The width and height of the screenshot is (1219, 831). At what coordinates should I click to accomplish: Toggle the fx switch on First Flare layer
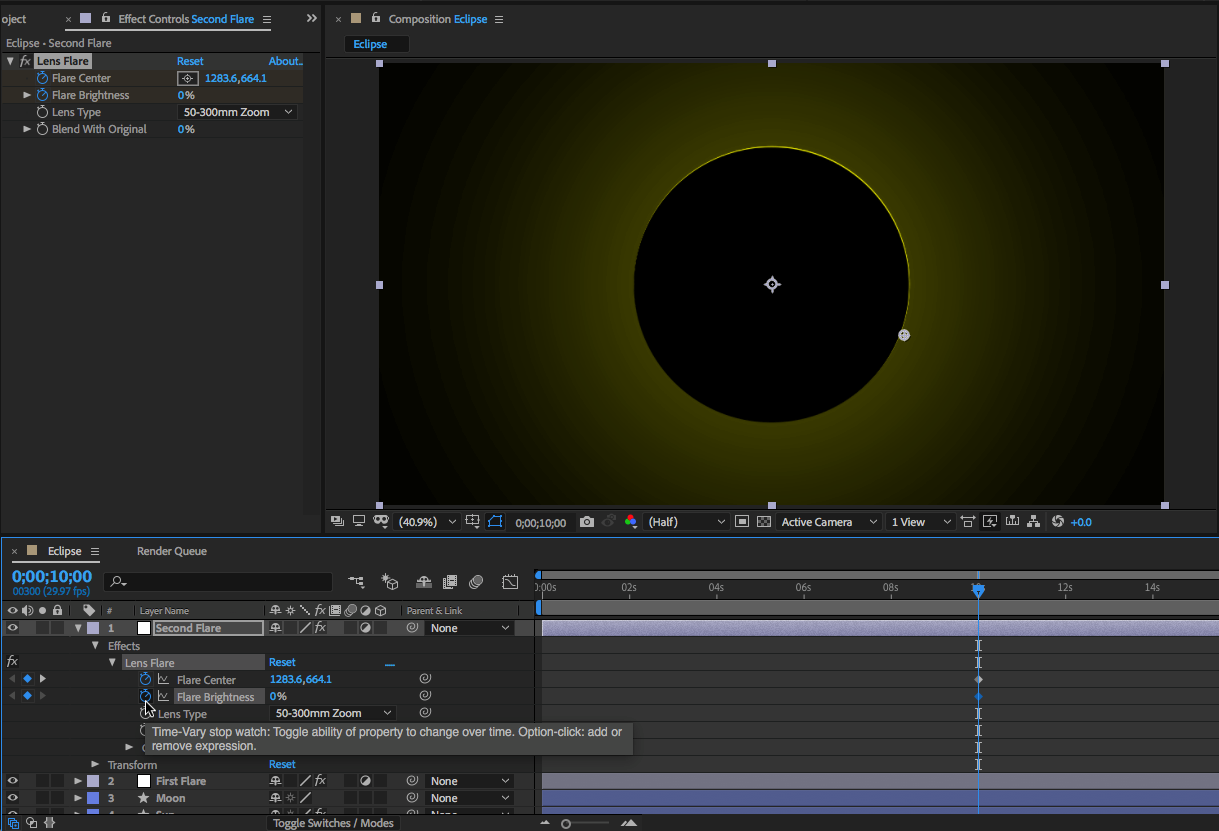(x=320, y=781)
